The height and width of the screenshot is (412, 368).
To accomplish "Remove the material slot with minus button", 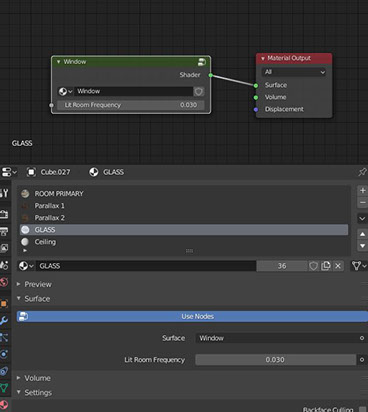I will click(362, 202).
